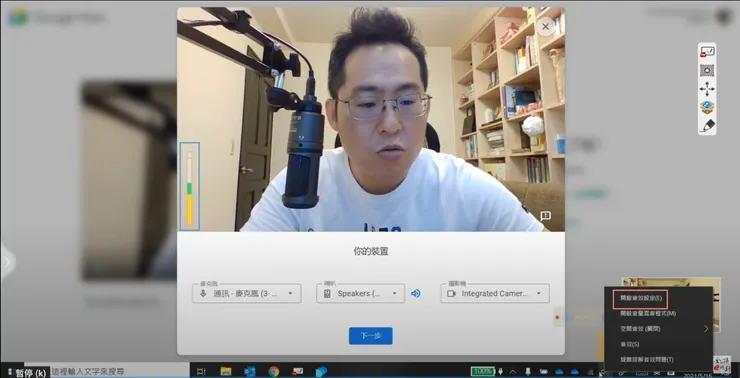Click the speaker device icon in the dropdown

pos(327,294)
